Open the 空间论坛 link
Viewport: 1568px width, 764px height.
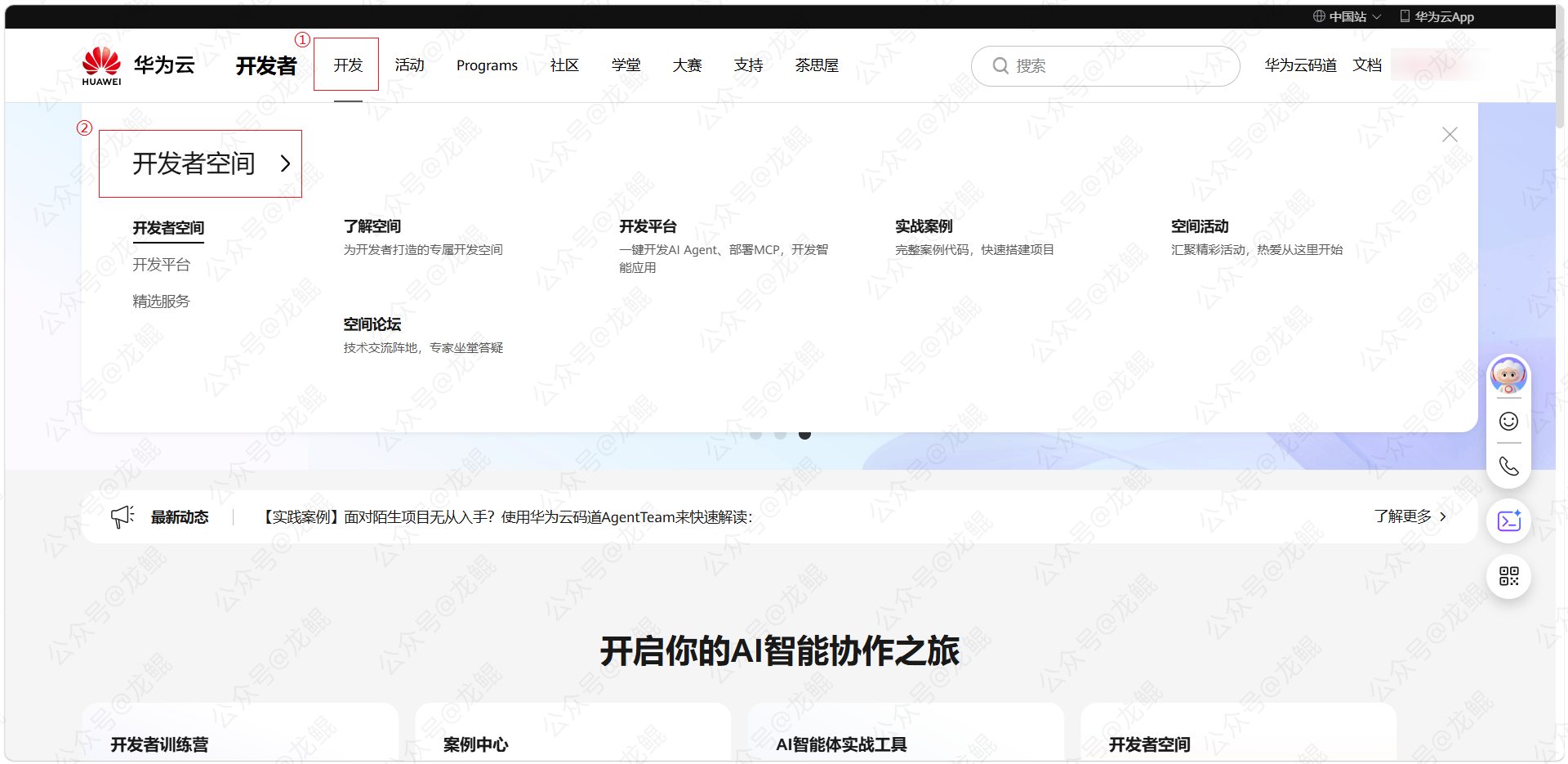coord(372,324)
